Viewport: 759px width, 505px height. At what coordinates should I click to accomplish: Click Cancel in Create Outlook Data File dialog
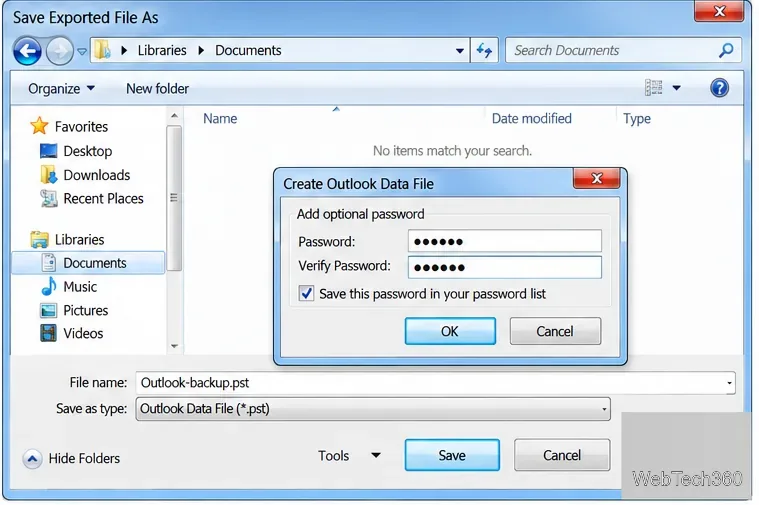tap(555, 331)
